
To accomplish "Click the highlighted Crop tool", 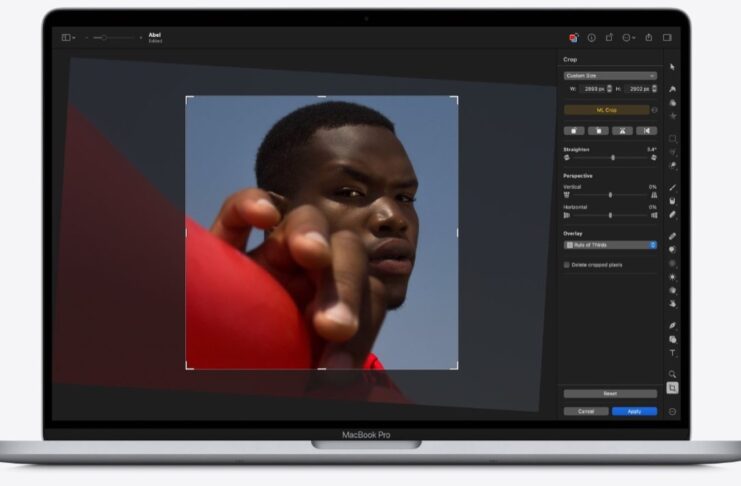I will click(x=672, y=388).
